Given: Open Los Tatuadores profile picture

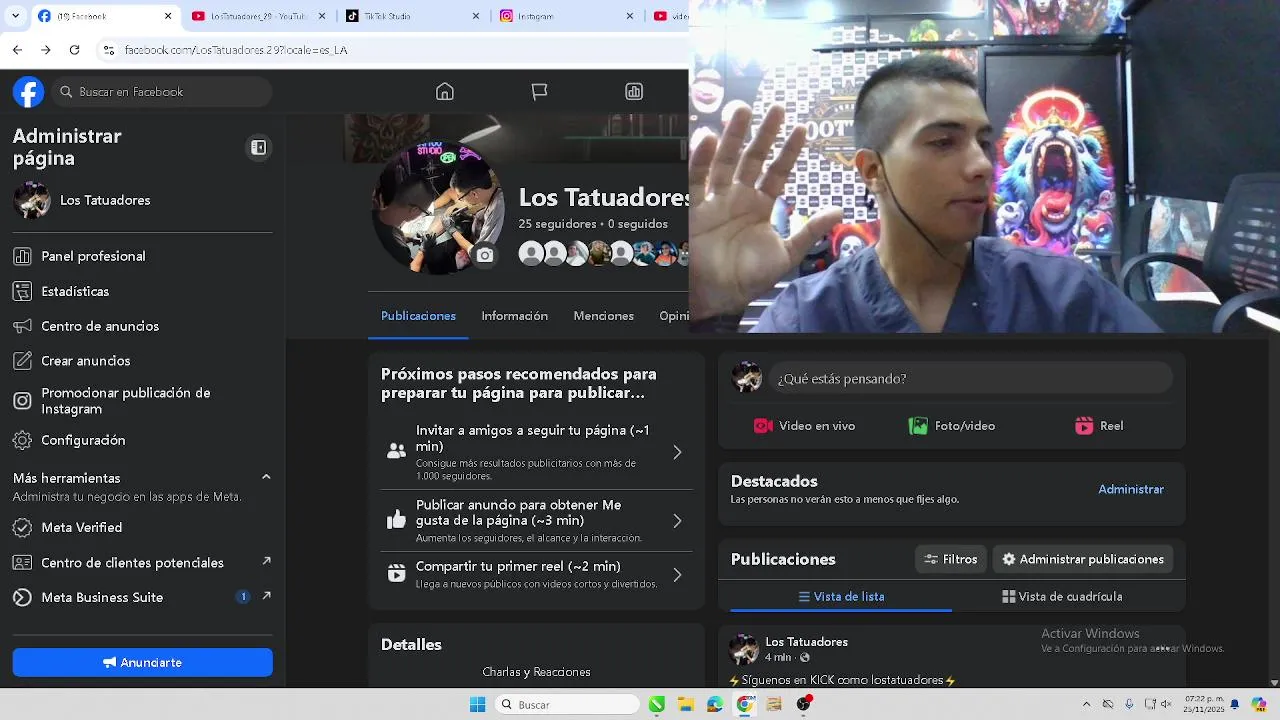Looking at the screenshot, I should click(x=438, y=208).
